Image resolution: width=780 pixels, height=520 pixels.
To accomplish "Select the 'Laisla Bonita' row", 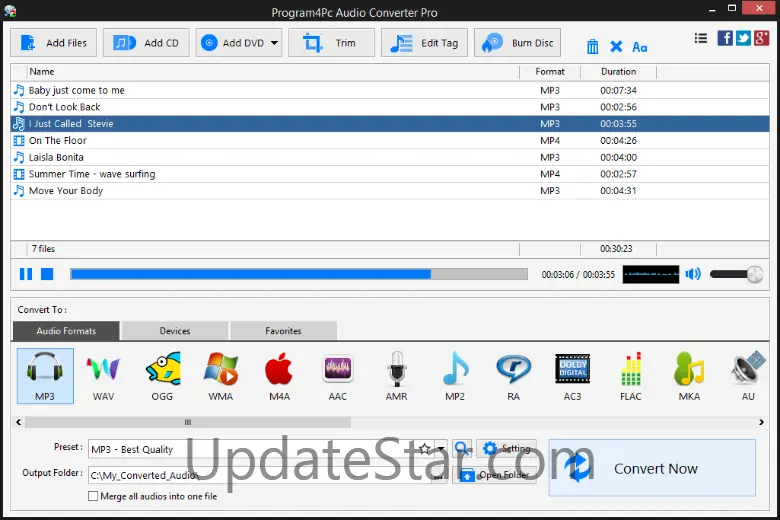I will pos(390,157).
